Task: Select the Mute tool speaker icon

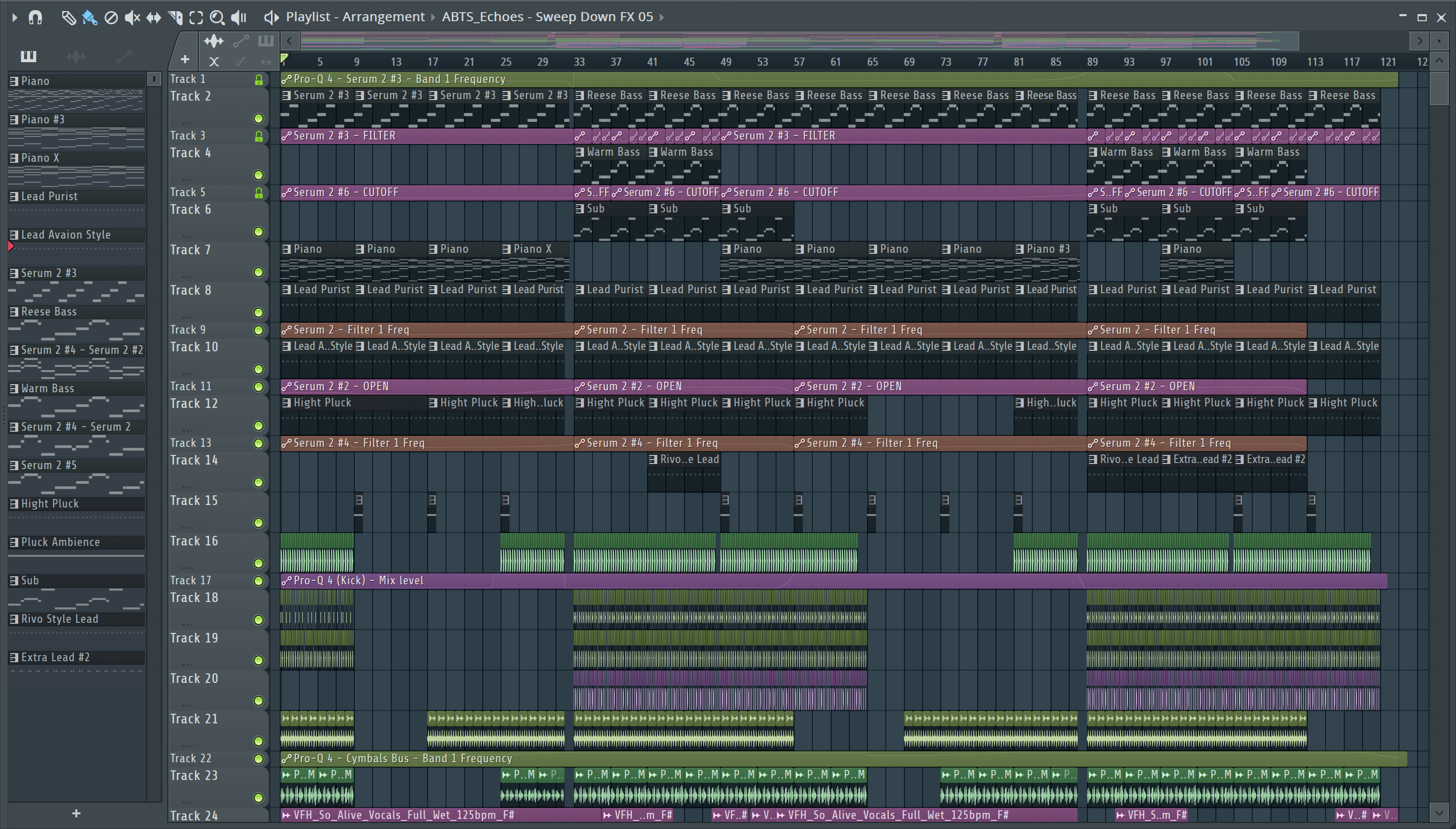Action: click(132, 18)
